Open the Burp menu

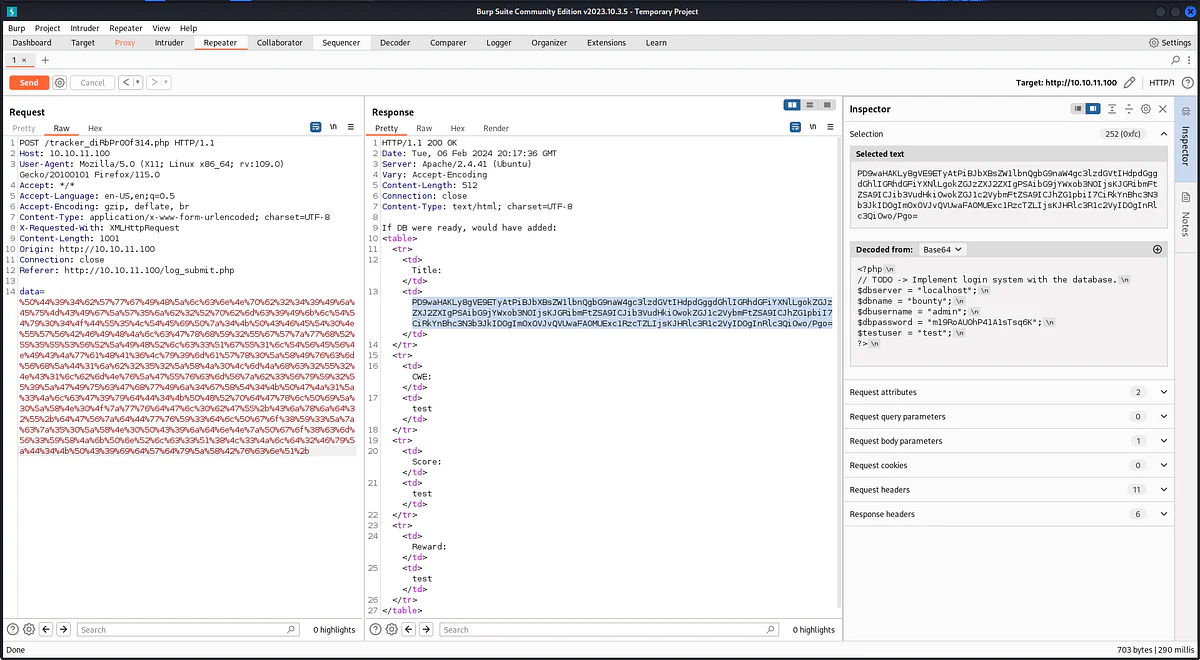(x=16, y=28)
